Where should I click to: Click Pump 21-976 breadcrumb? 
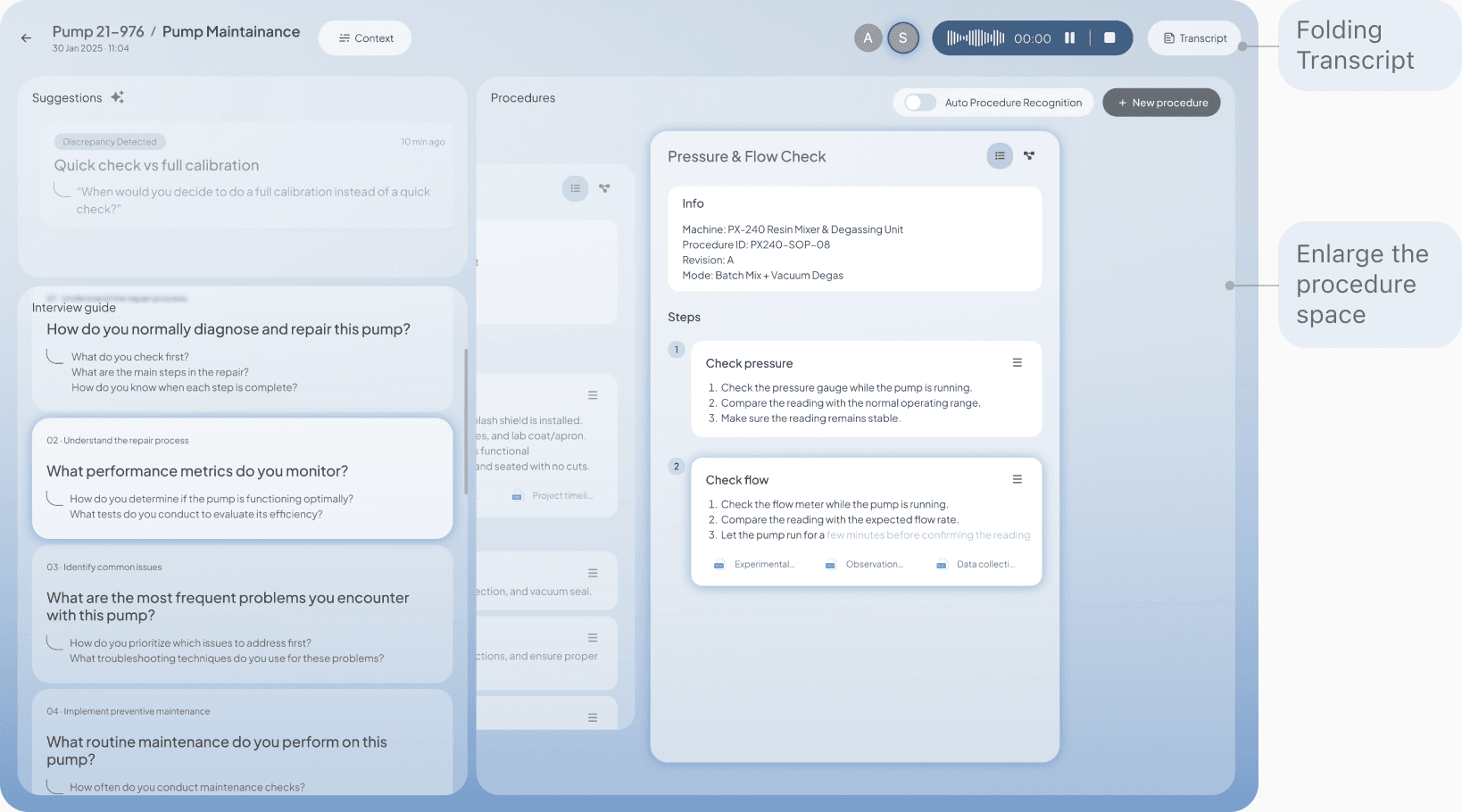pyautogui.click(x=98, y=32)
